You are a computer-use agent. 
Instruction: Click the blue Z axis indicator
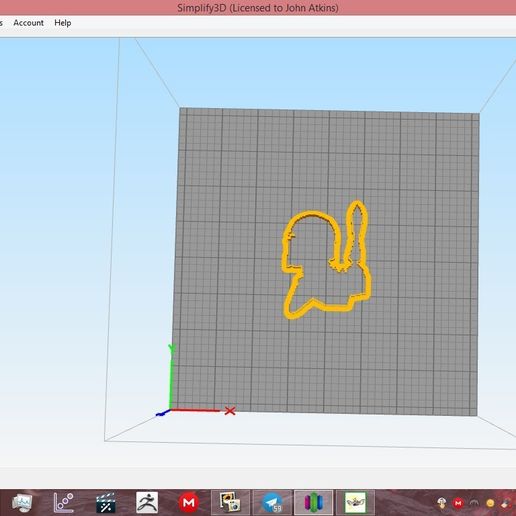pos(163,413)
